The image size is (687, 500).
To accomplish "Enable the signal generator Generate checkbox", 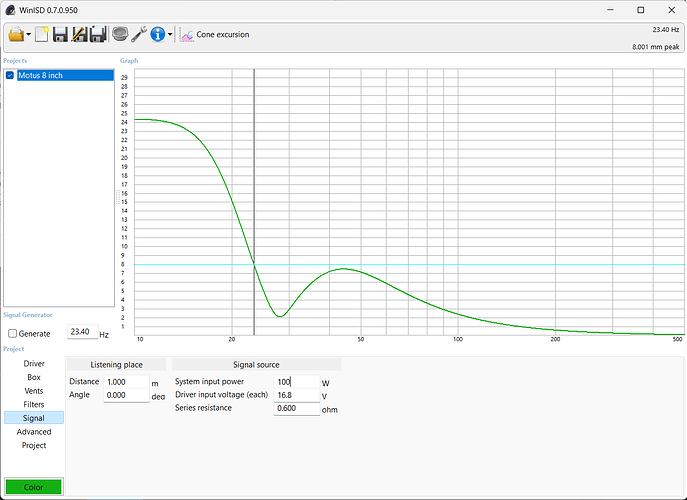I will (x=12, y=333).
